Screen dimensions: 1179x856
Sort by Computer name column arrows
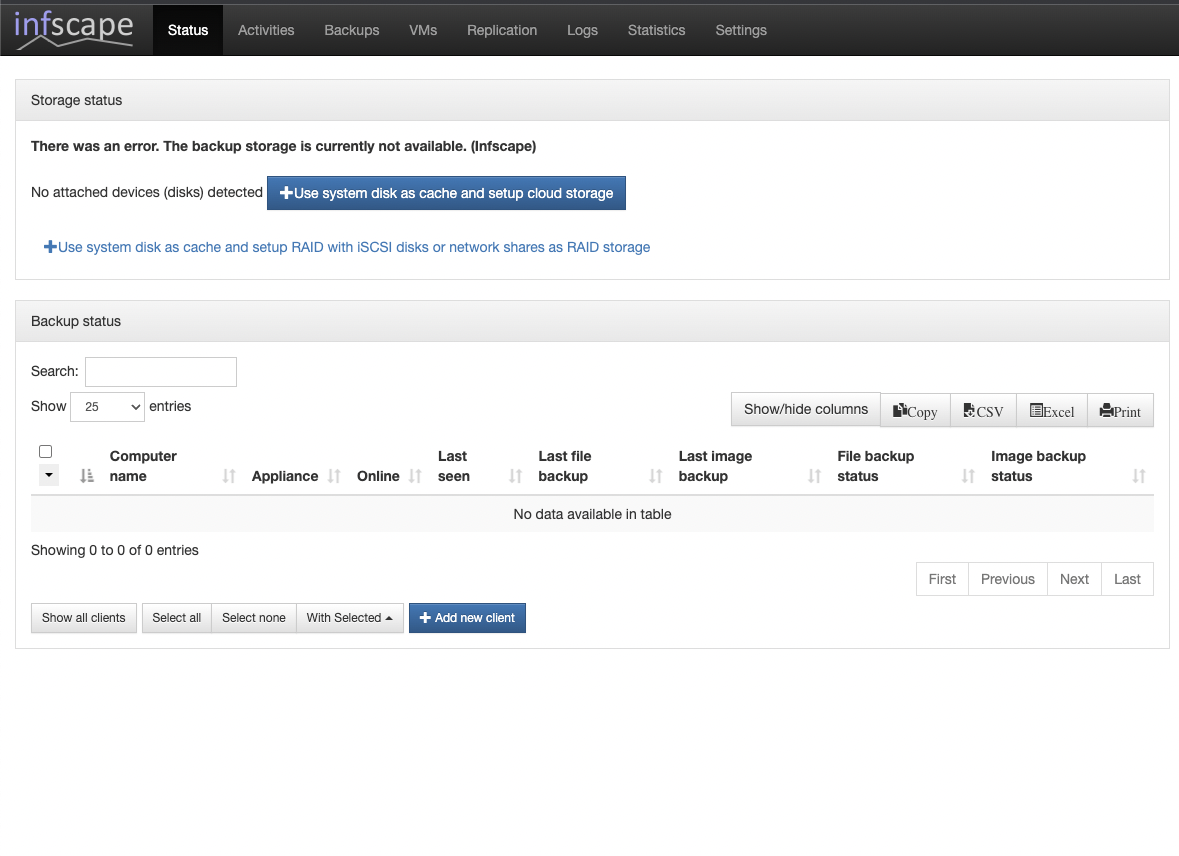229,476
